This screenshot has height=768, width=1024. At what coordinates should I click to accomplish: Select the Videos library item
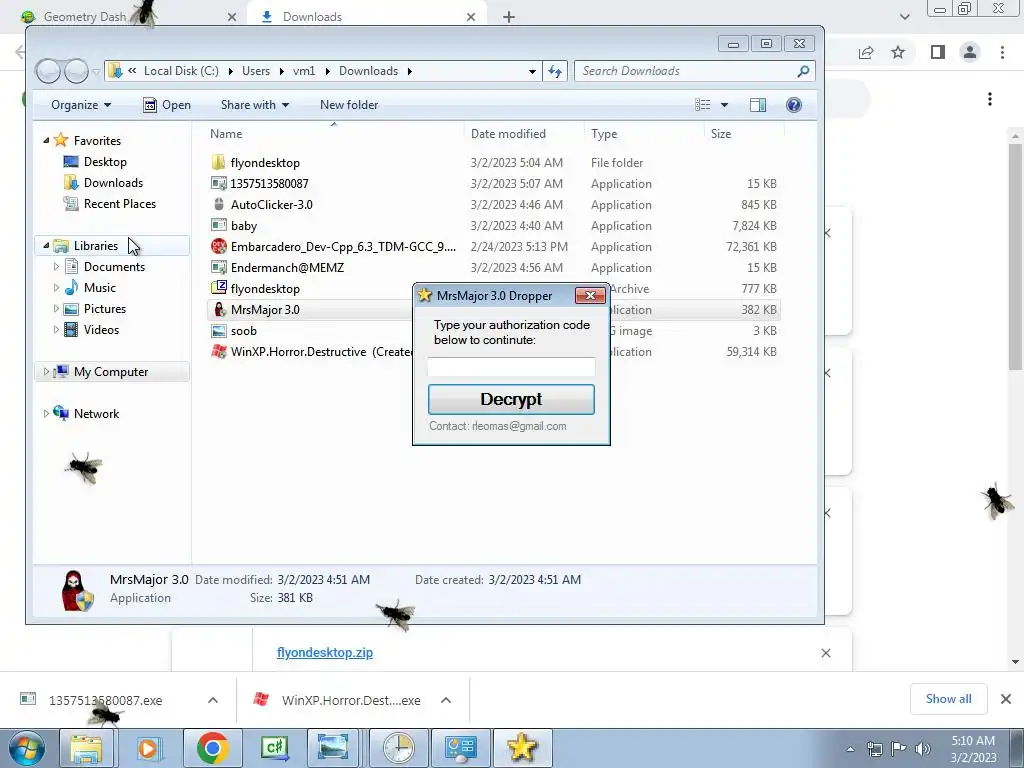tap(101, 330)
